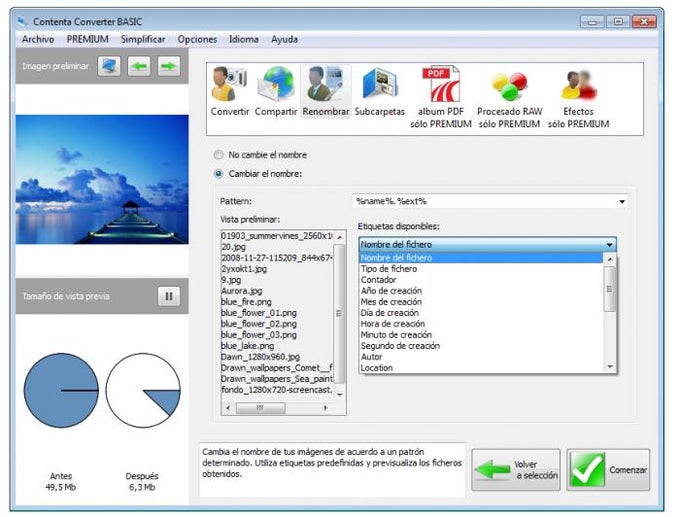Screen dimensions: 680x517
Task: Click the preview image monitor icon
Action: (x=109, y=66)
